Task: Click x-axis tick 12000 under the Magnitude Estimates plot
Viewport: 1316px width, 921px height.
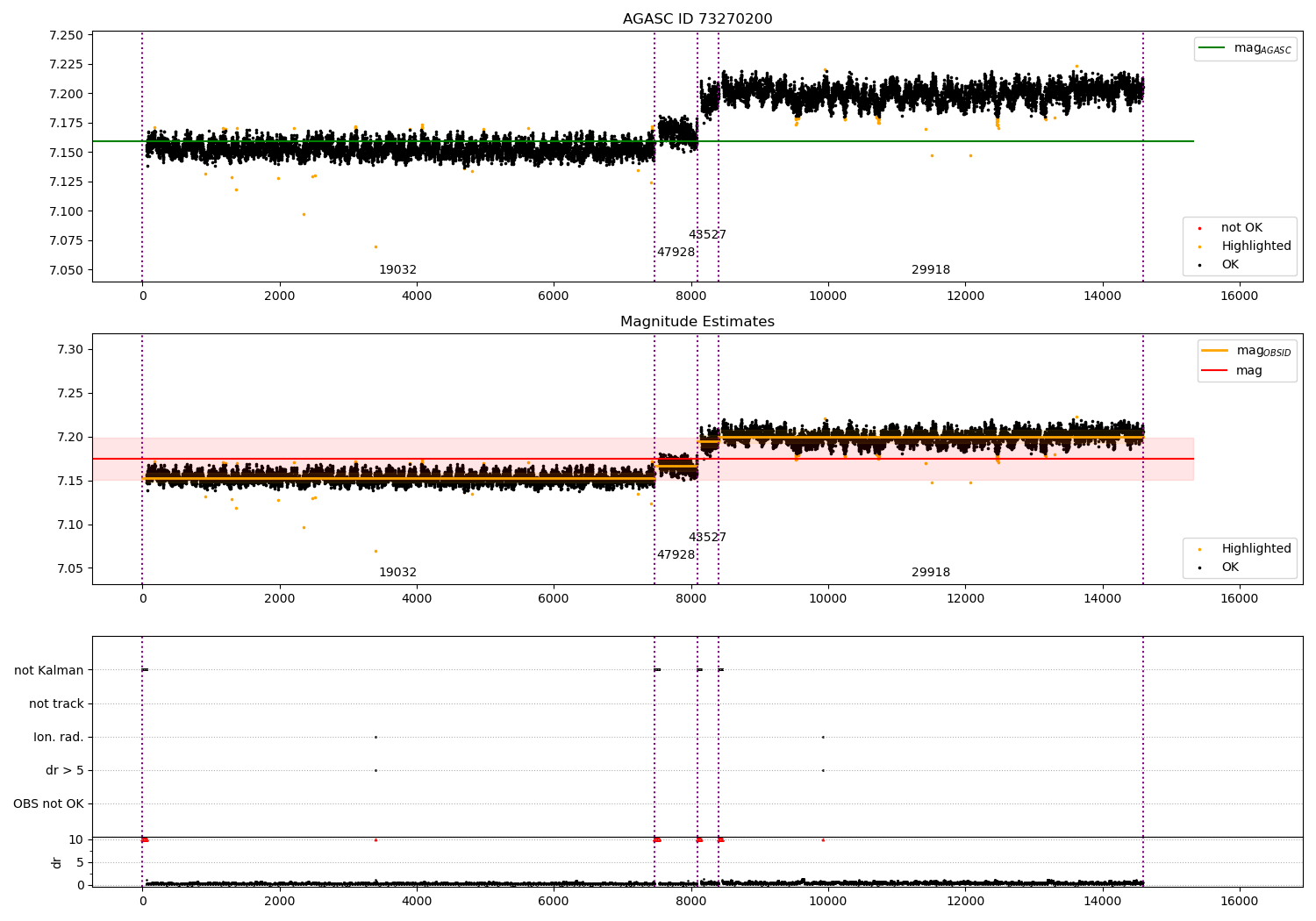Action: 965,598
